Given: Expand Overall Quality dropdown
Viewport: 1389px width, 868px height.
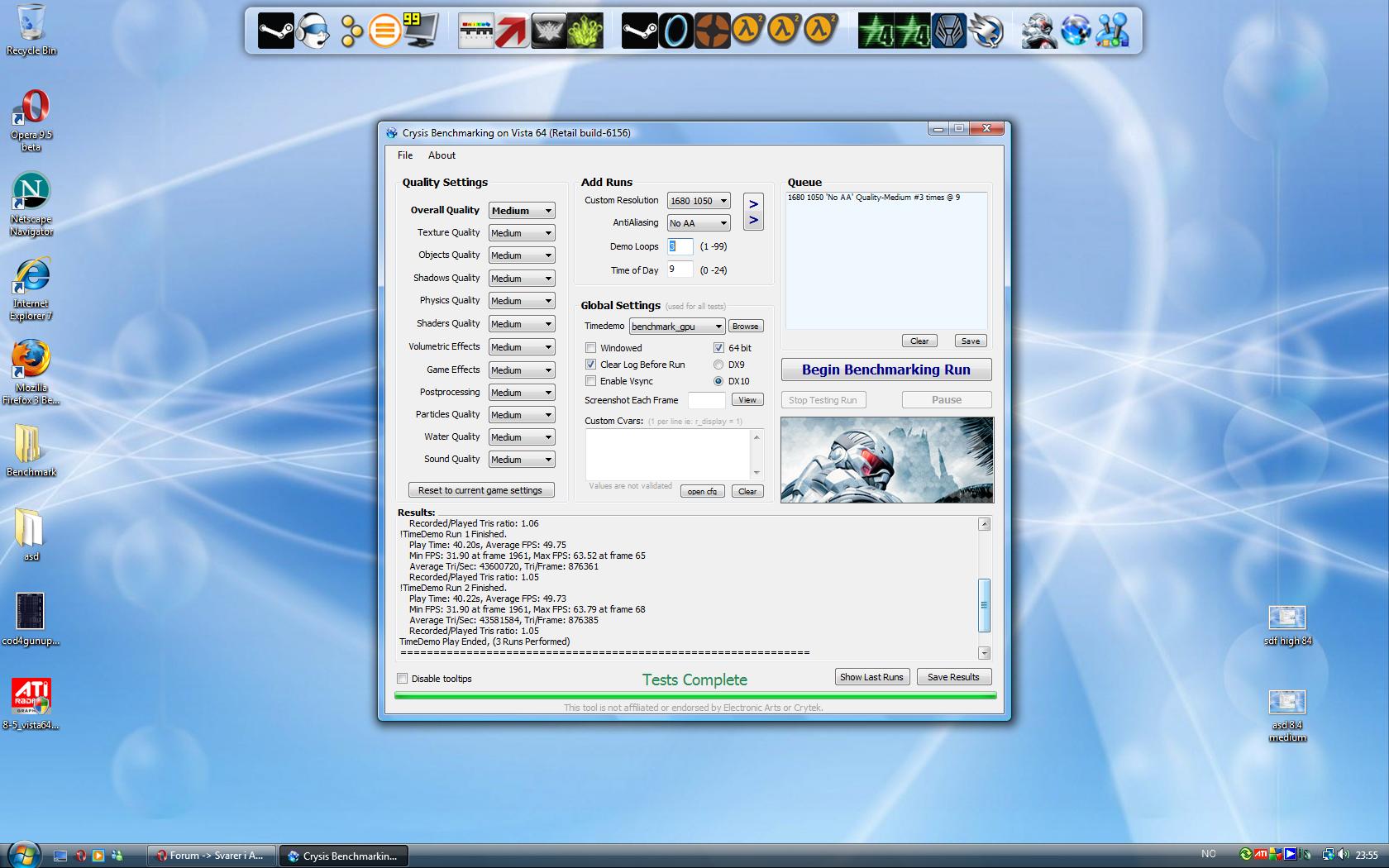Looking at the screenshot, I should click(x=522, y=211).
